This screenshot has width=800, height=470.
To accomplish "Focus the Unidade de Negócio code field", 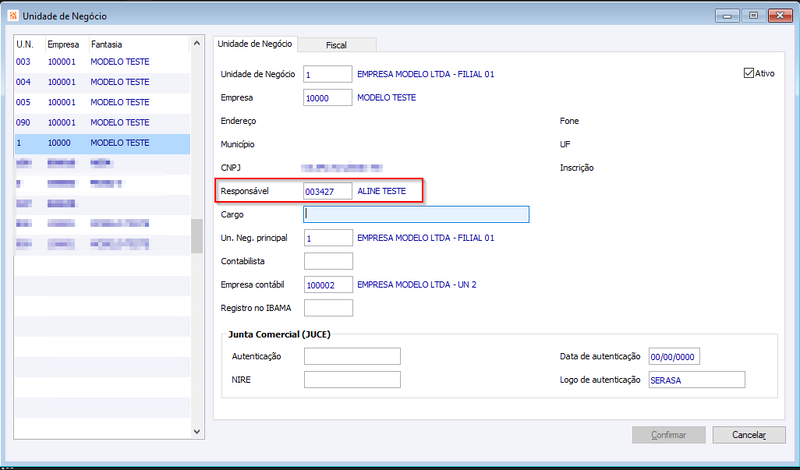I will 328,74.
